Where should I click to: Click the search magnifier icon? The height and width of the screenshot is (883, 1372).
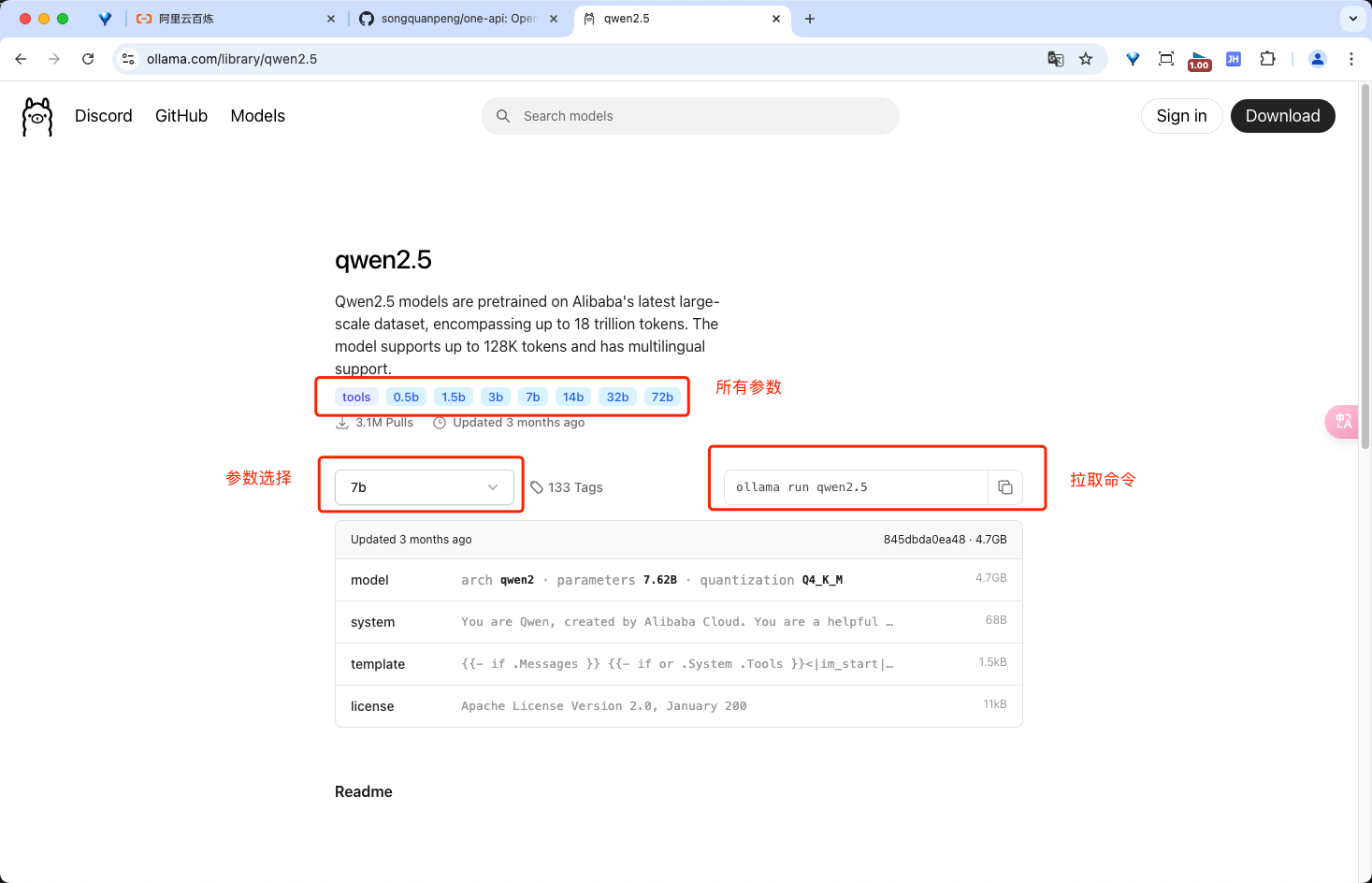point(503,116)
